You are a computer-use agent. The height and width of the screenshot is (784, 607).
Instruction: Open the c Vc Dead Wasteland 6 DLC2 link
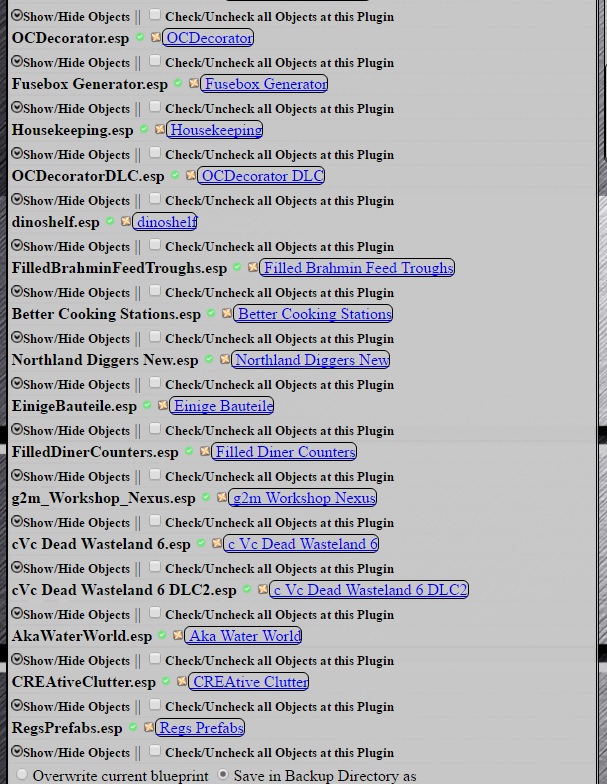(369, 590)
